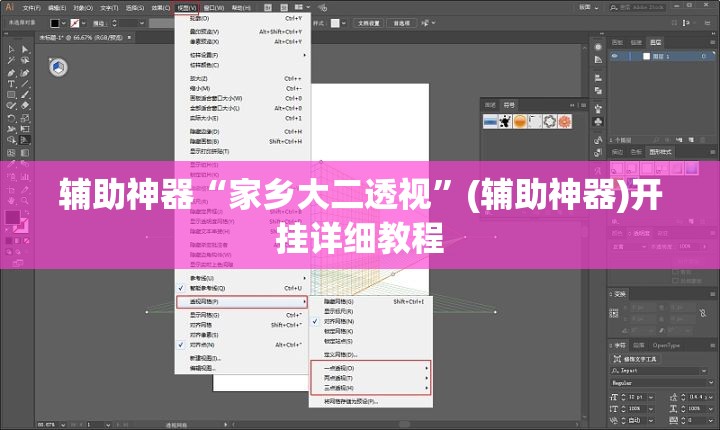The height and width of the screenshot is (430, 720).
Task: Select the Line Segment tool
Action: (25, 84)
